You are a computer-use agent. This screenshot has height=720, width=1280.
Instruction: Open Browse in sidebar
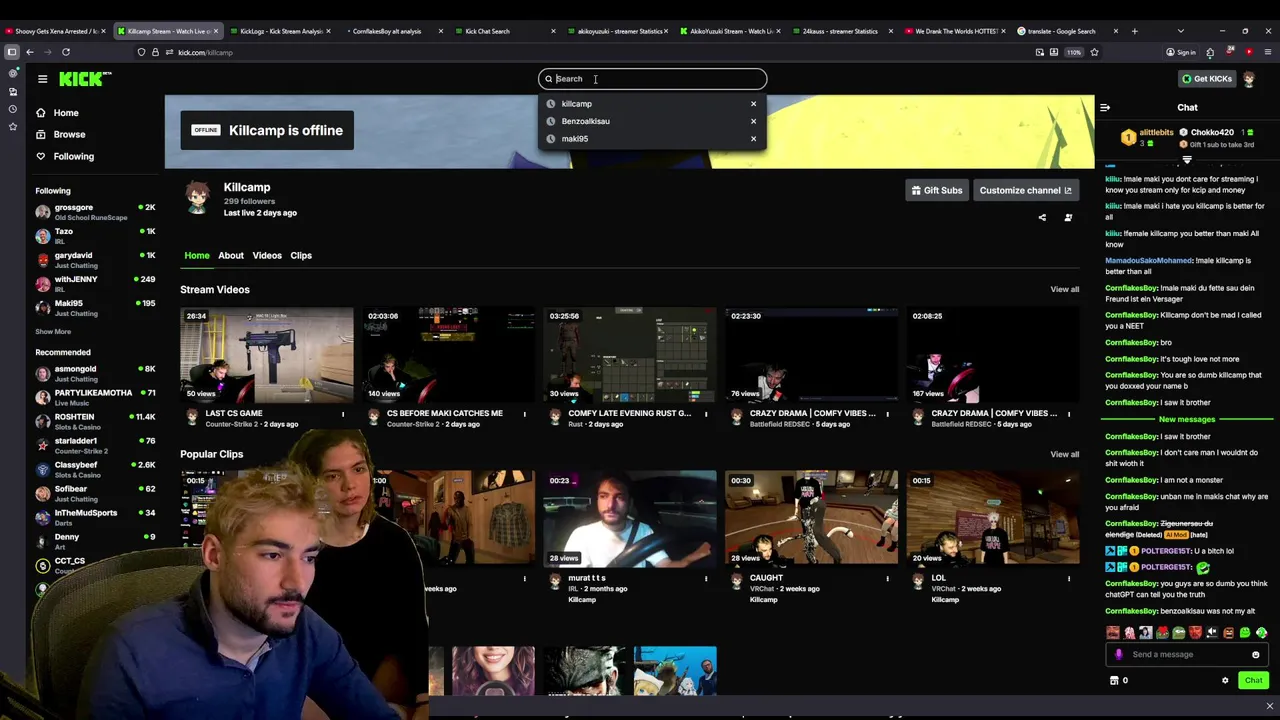tap(69, 135)
